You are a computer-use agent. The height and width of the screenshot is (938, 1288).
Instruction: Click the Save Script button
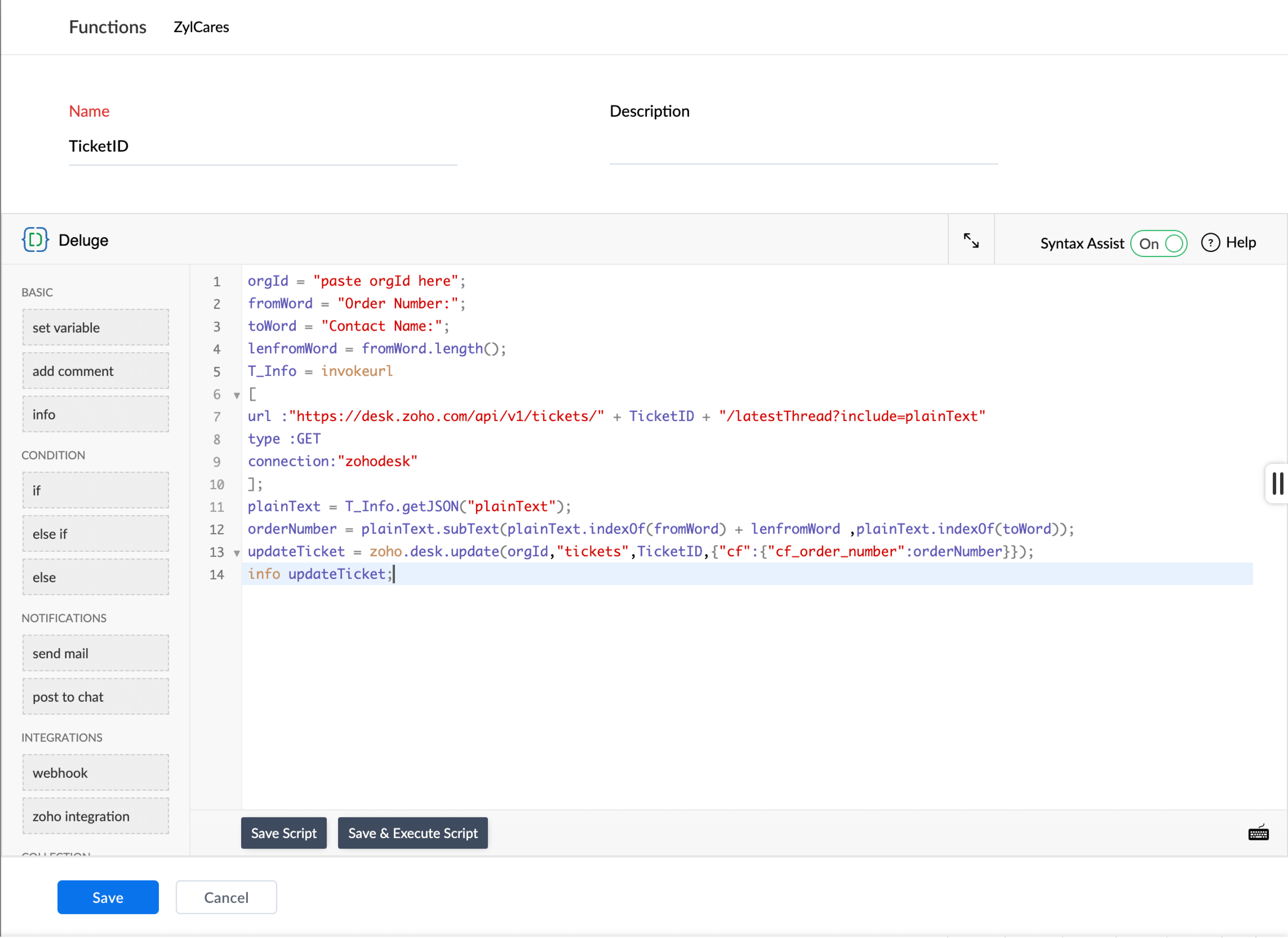[x=284, y=833]
